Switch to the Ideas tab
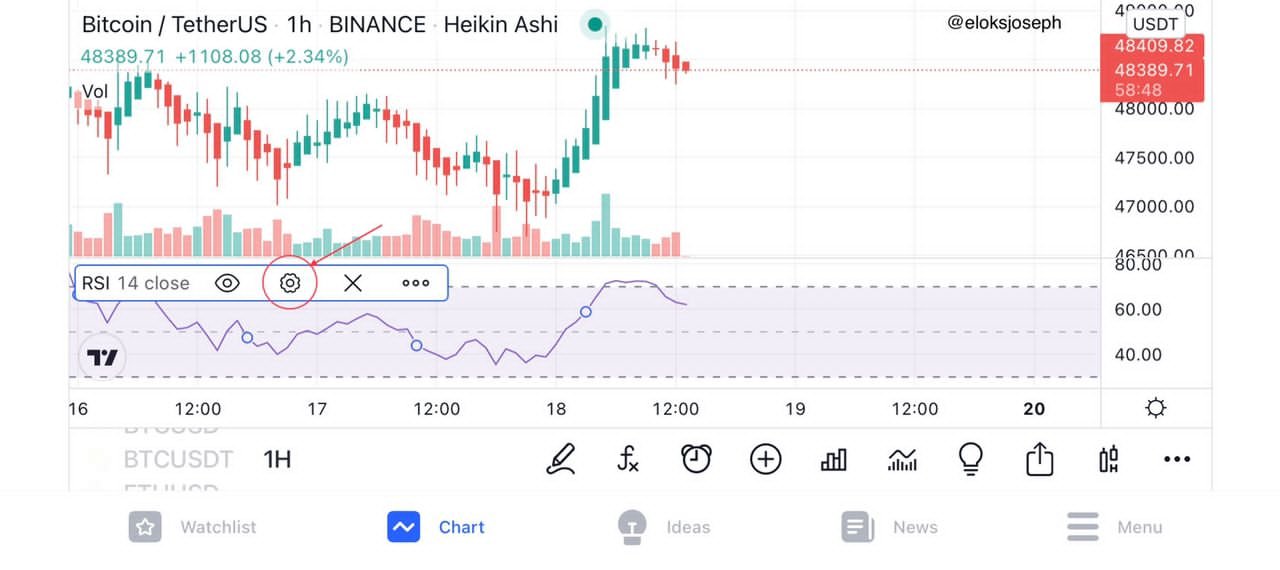1280x570 pixels. click(x=664, y=527)
